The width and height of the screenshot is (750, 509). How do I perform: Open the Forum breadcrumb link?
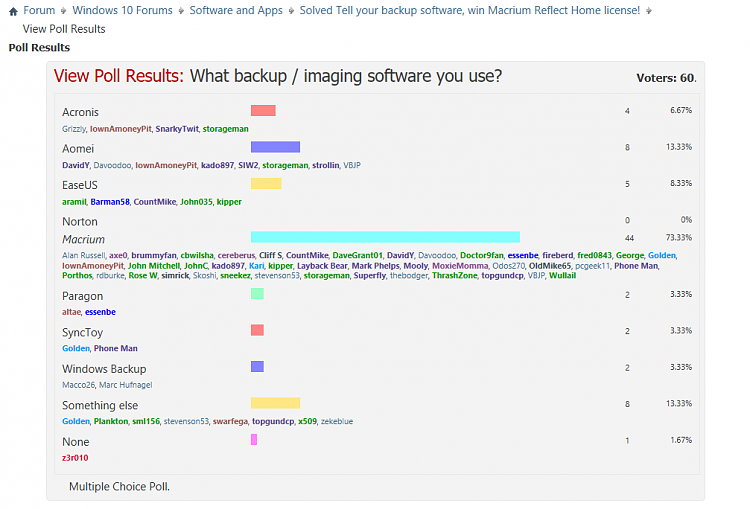coord(39,10)
